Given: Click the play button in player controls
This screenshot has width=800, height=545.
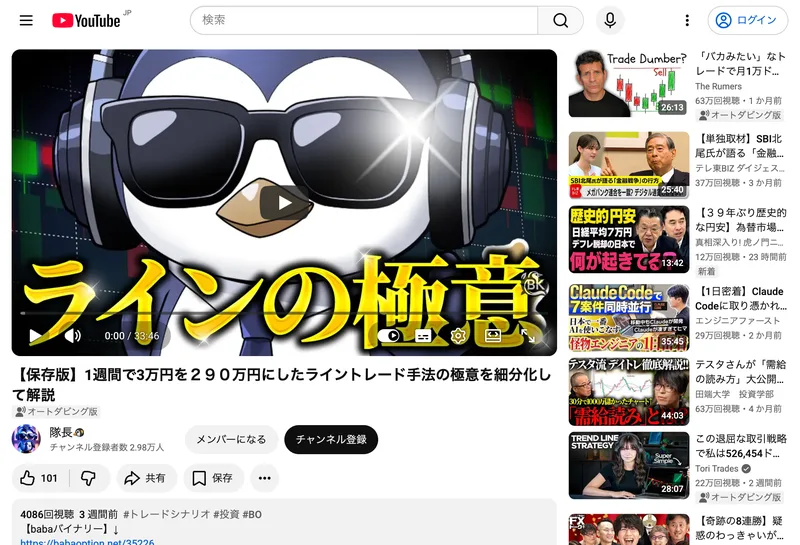Looking at the screenshot, I should coord(35,336).
